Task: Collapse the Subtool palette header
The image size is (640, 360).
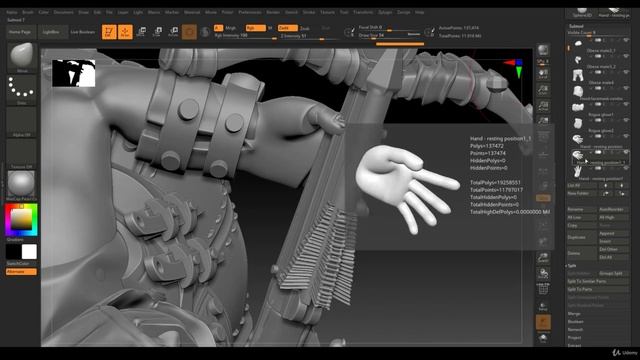Action: pos(576,26)
